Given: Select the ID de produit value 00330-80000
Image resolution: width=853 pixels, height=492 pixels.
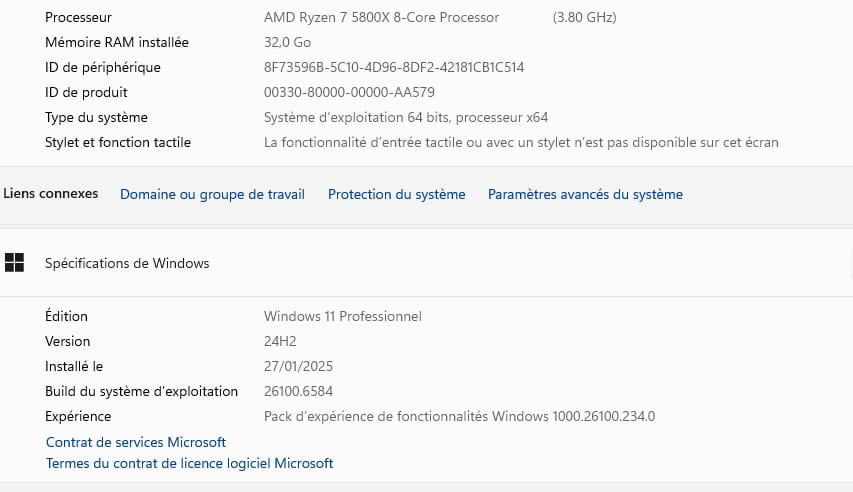Looking at the screenshot, I should (349, 93).
